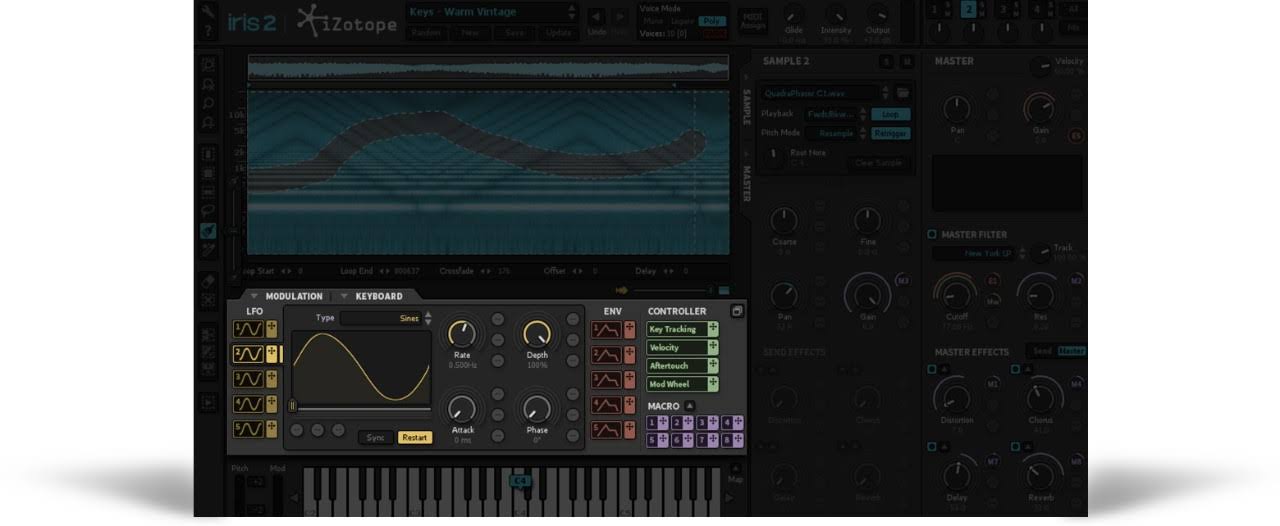Switch Master Effects to Send mode

coord(1042,352)
